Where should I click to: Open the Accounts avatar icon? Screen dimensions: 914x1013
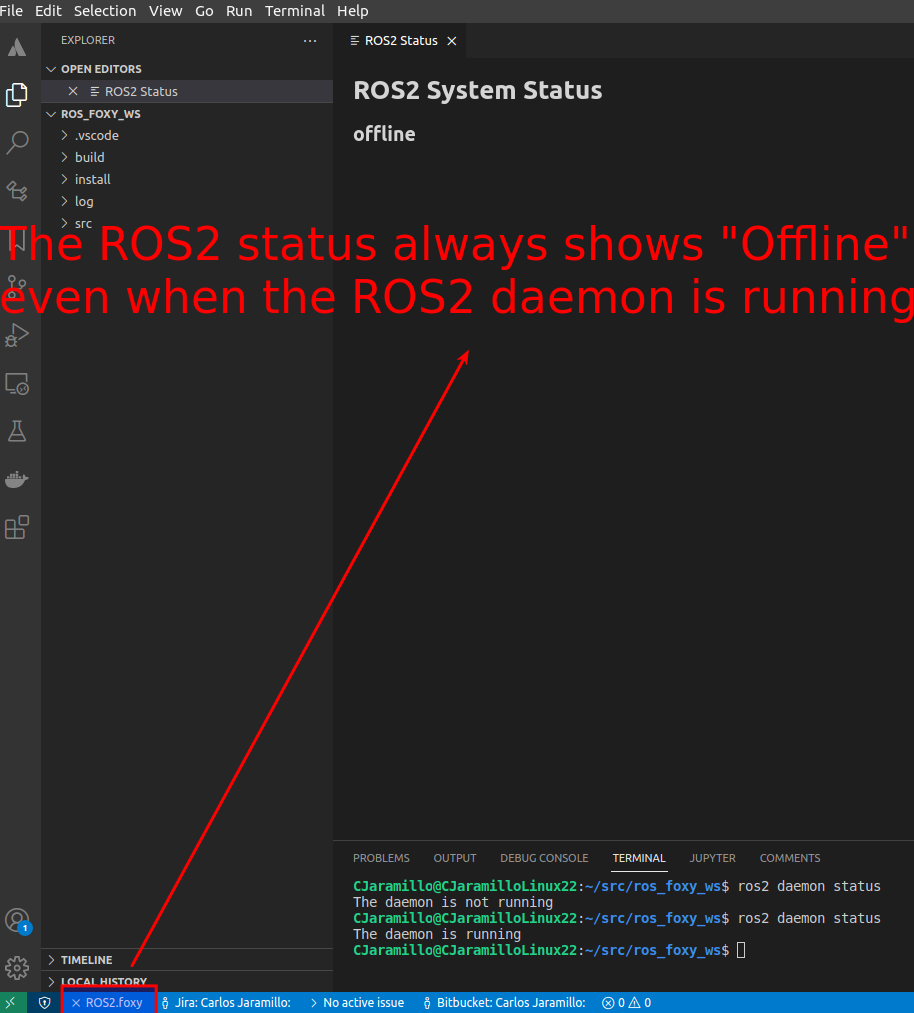(17, 921)
